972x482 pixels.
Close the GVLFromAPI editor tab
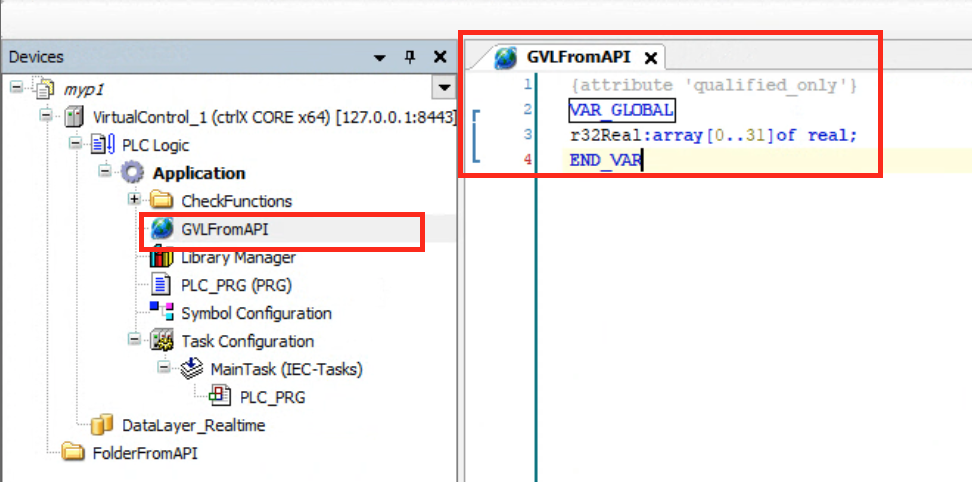[x=650, y=59]
